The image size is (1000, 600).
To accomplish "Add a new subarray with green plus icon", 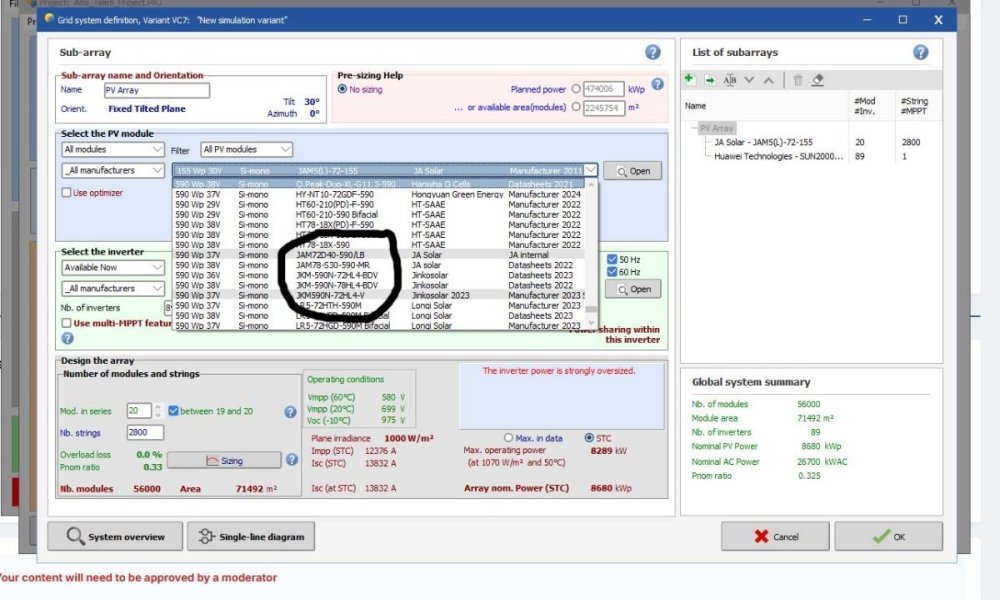I will pyautogui.click(x=690, y=80).
